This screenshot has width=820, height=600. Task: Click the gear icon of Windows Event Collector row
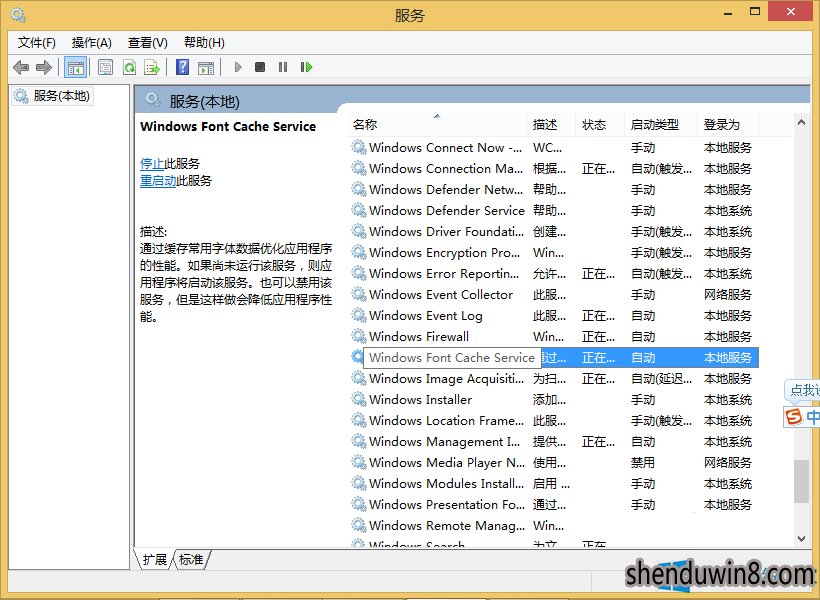point(359,294)
